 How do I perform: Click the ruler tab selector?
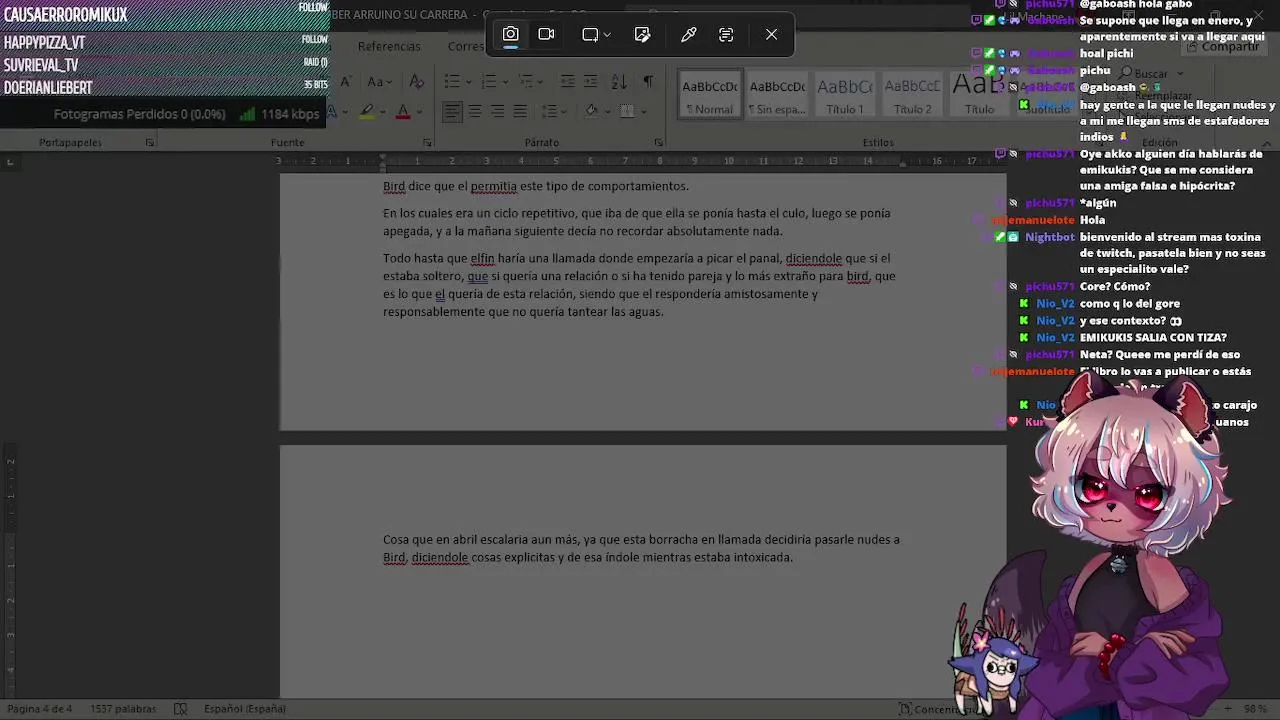coord(10,161)
